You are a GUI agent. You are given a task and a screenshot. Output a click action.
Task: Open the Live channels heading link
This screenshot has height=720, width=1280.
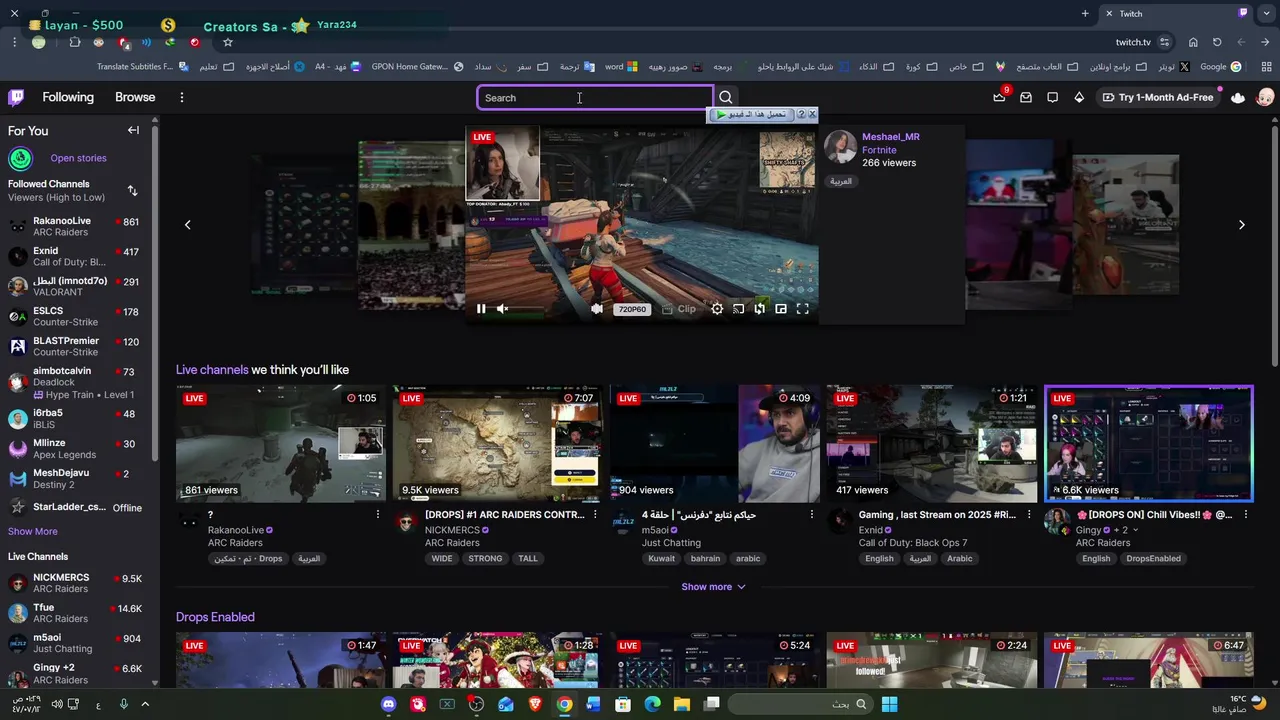(x=212, y=370)
